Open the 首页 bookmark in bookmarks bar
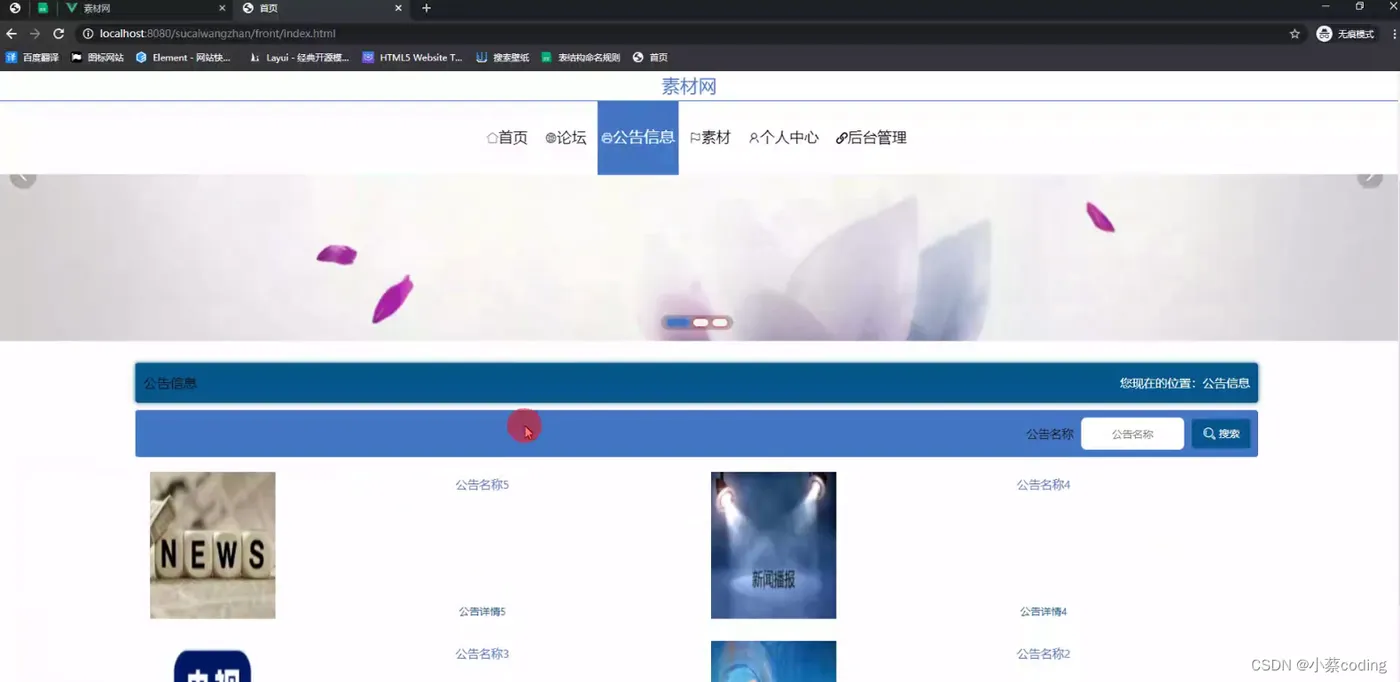Screen dimensions: 1400x682 pyautogui.click(x=650, y=58)
